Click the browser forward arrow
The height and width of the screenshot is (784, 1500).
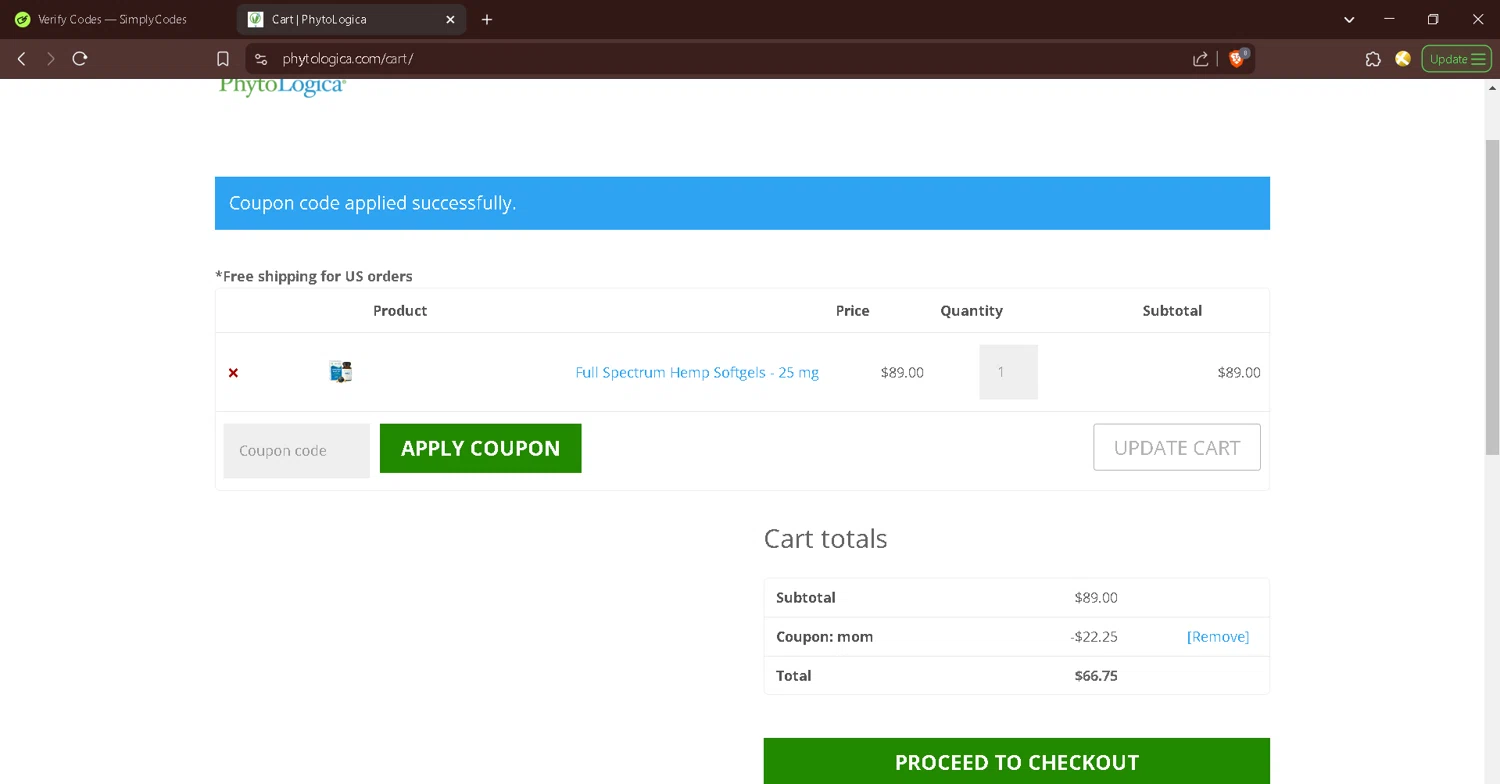[51, 59]
